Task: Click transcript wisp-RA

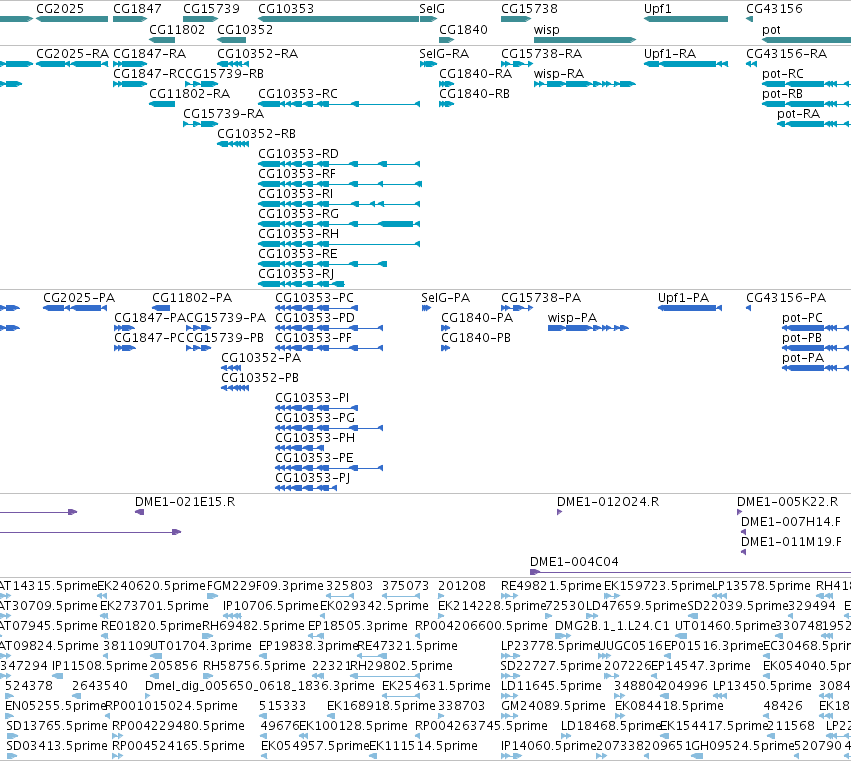Action: pyautogui.click(x=585, y=84)
